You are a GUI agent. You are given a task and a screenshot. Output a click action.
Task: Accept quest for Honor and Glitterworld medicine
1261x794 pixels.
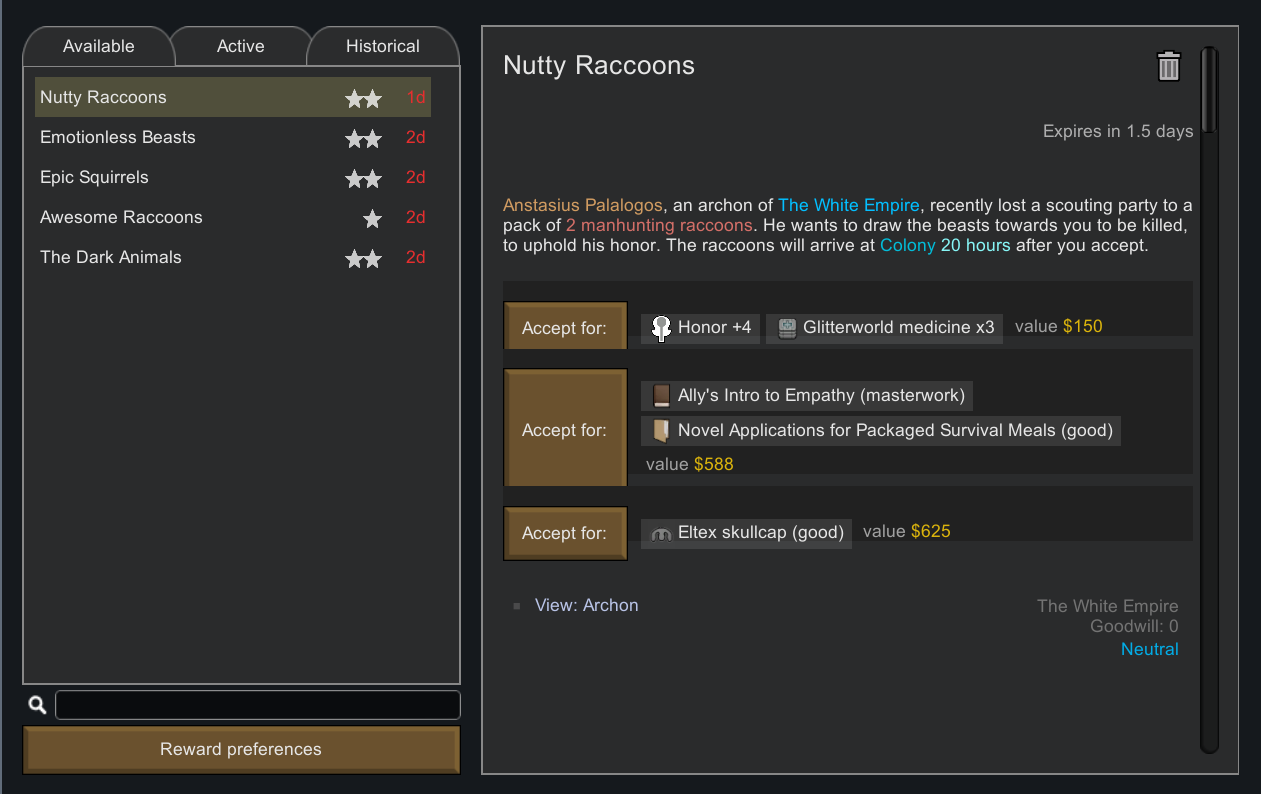click(565, 327)
